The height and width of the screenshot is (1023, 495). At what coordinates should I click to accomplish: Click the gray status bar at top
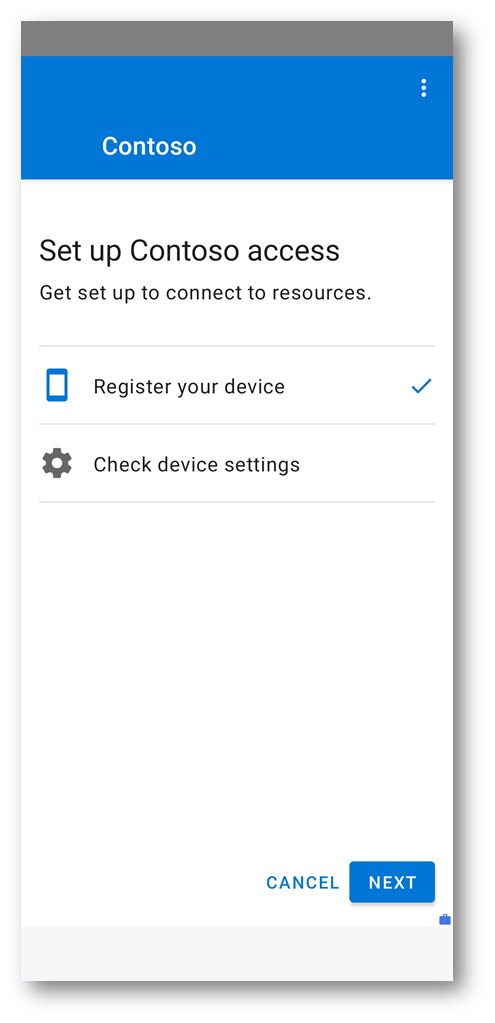237,38
